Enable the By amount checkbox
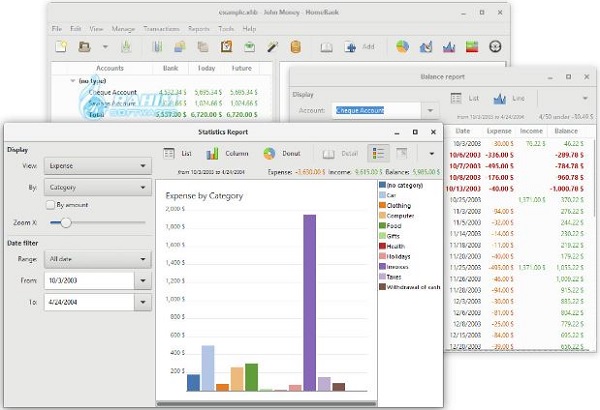 pos(50,205)
